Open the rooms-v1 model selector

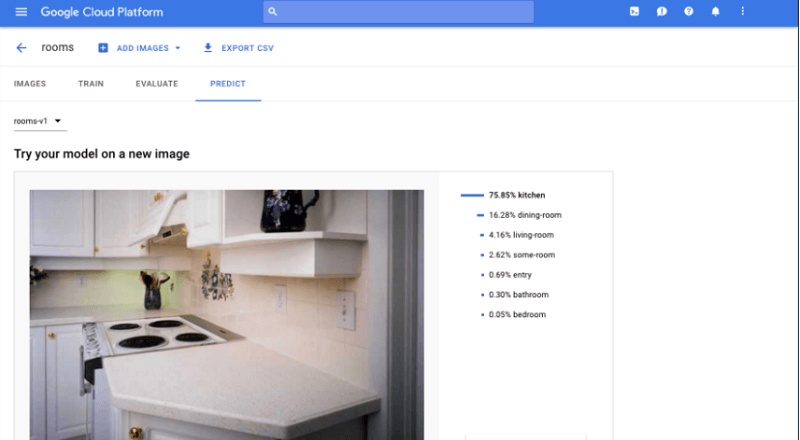click(x=39, y=121)
